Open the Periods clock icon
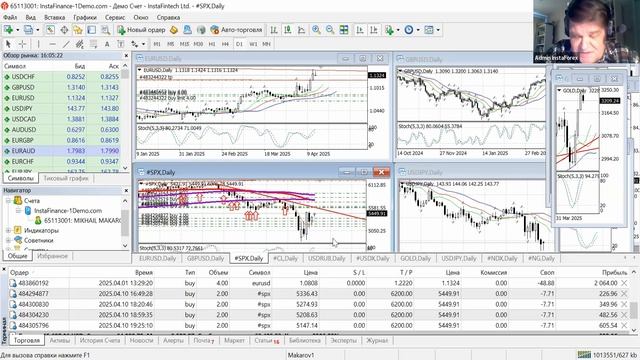 point(409,30)
